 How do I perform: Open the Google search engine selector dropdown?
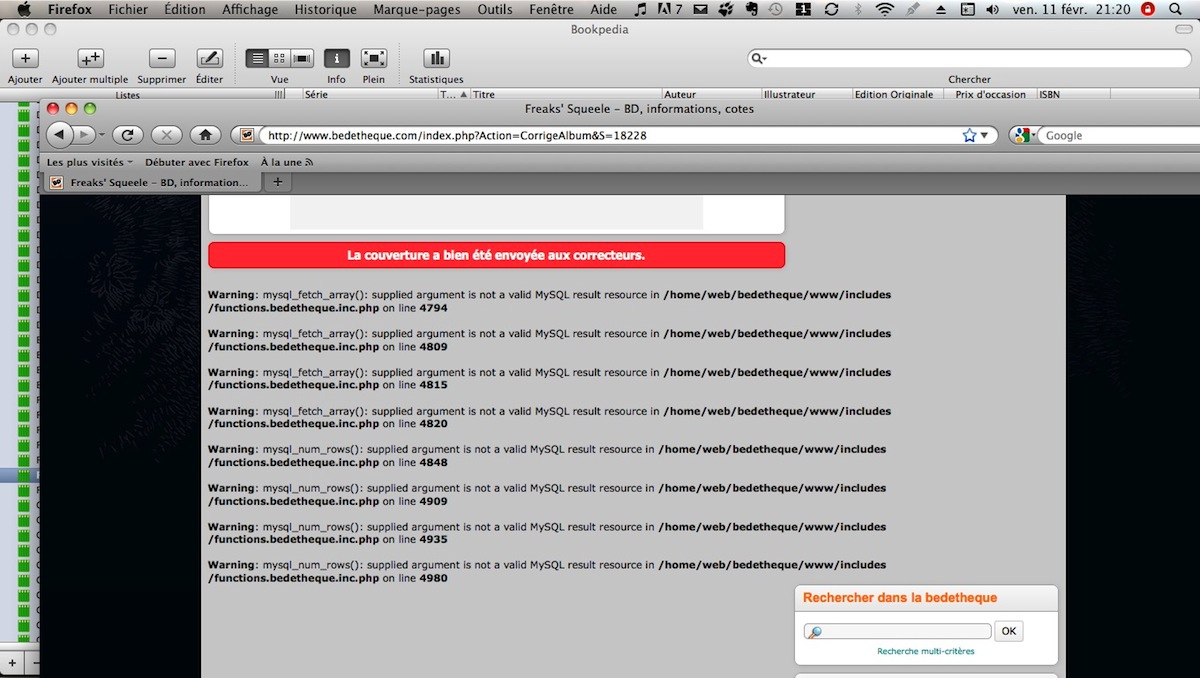(1022, 136)
